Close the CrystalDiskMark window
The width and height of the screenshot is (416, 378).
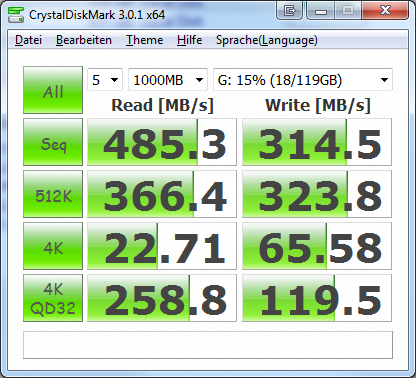point(385,11)
